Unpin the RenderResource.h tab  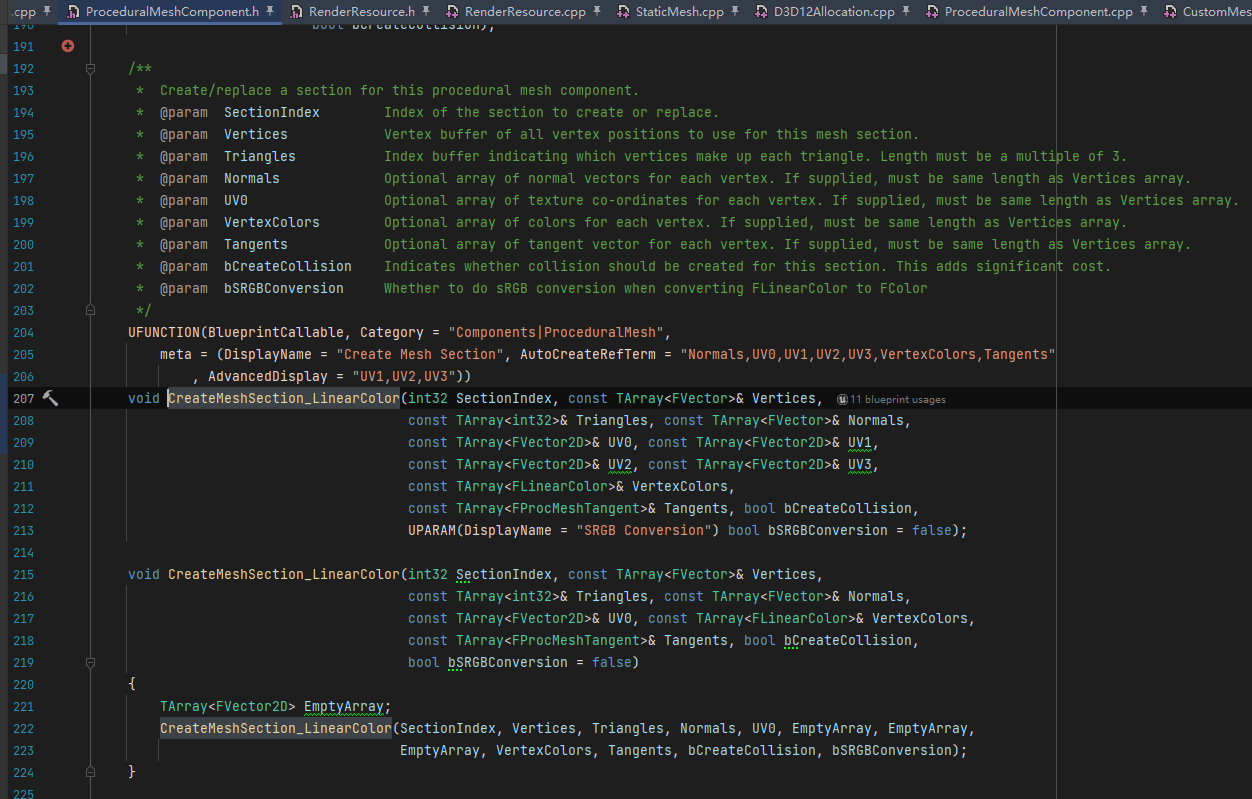pos(427,12)
